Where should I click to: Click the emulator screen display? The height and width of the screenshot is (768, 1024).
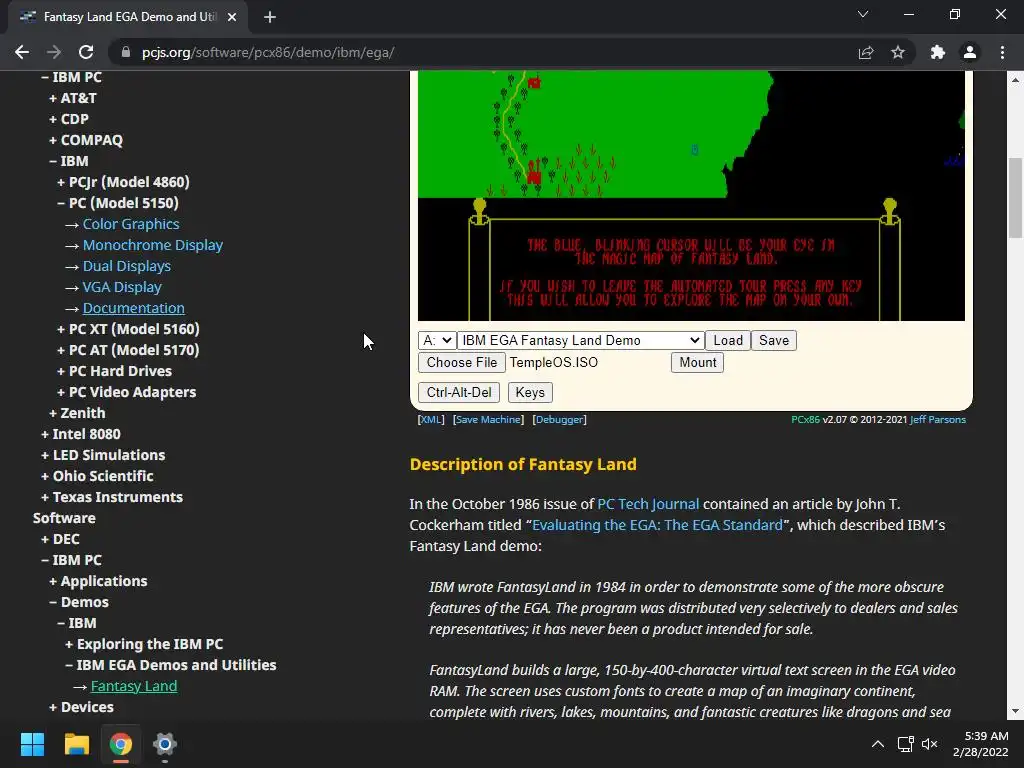click(x=691, y=195)
